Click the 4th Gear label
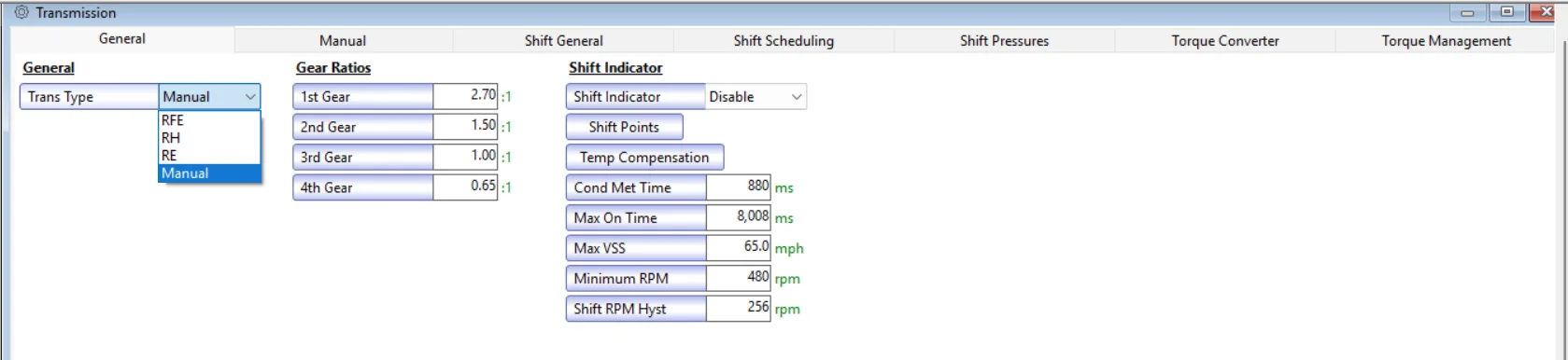Screen dimensions: 1568x360 (x=363, y=187)
